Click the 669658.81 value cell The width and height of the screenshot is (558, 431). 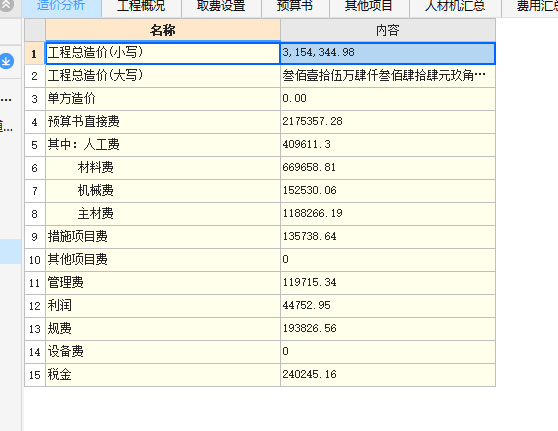[x=388, y=168]
